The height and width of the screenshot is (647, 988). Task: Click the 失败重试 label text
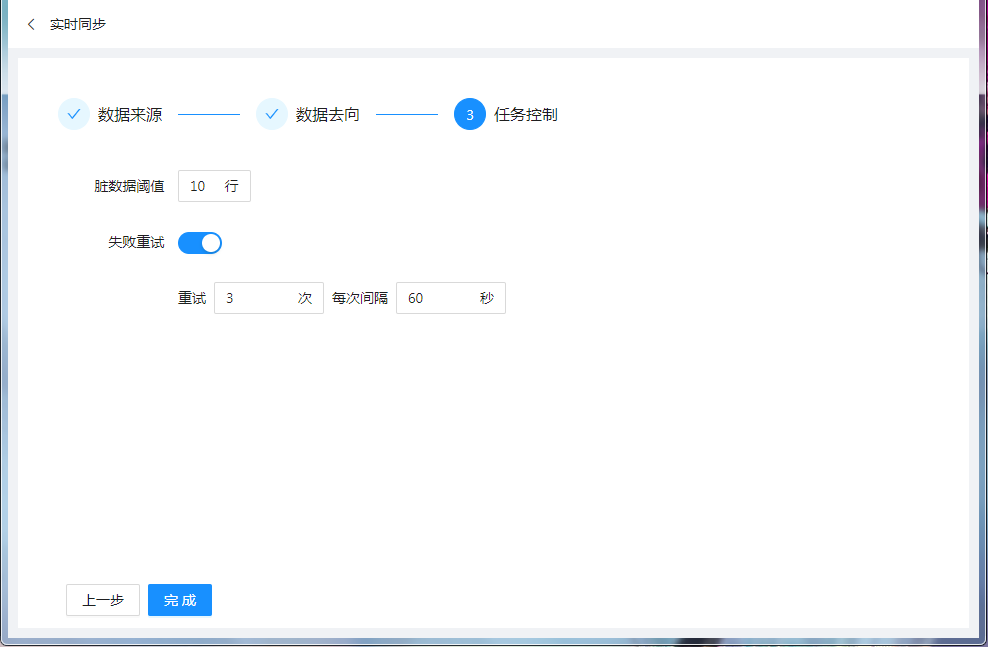pyautogui.click(x=137, y=243)
